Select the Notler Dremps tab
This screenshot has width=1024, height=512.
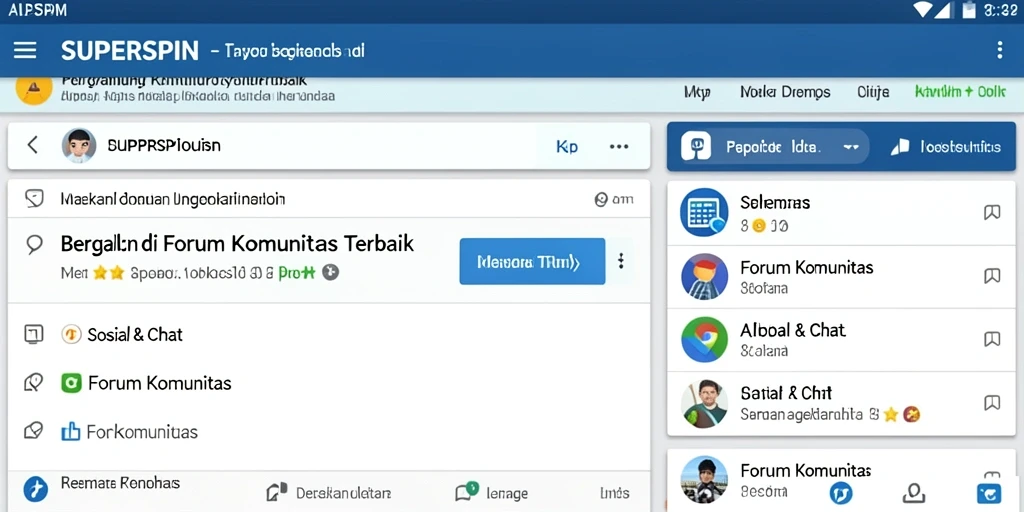(786, 92)
